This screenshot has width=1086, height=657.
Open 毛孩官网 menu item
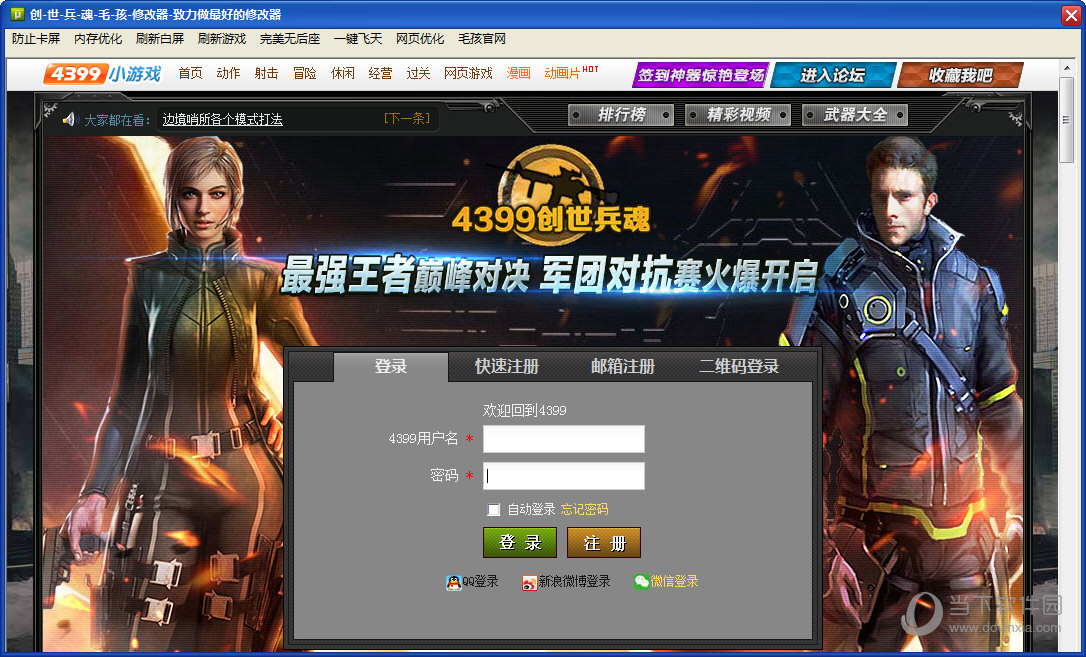[x=482, y=39]
